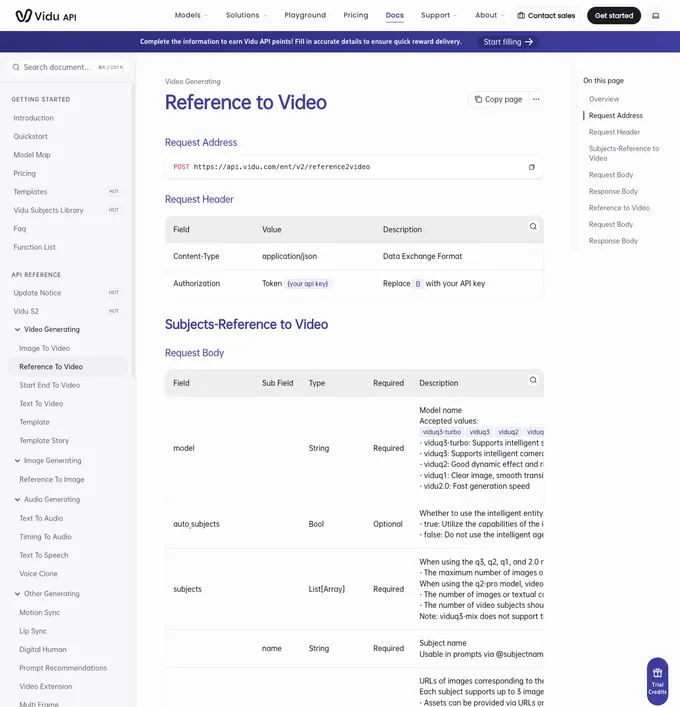Open Faq page

tap(20, 229)
